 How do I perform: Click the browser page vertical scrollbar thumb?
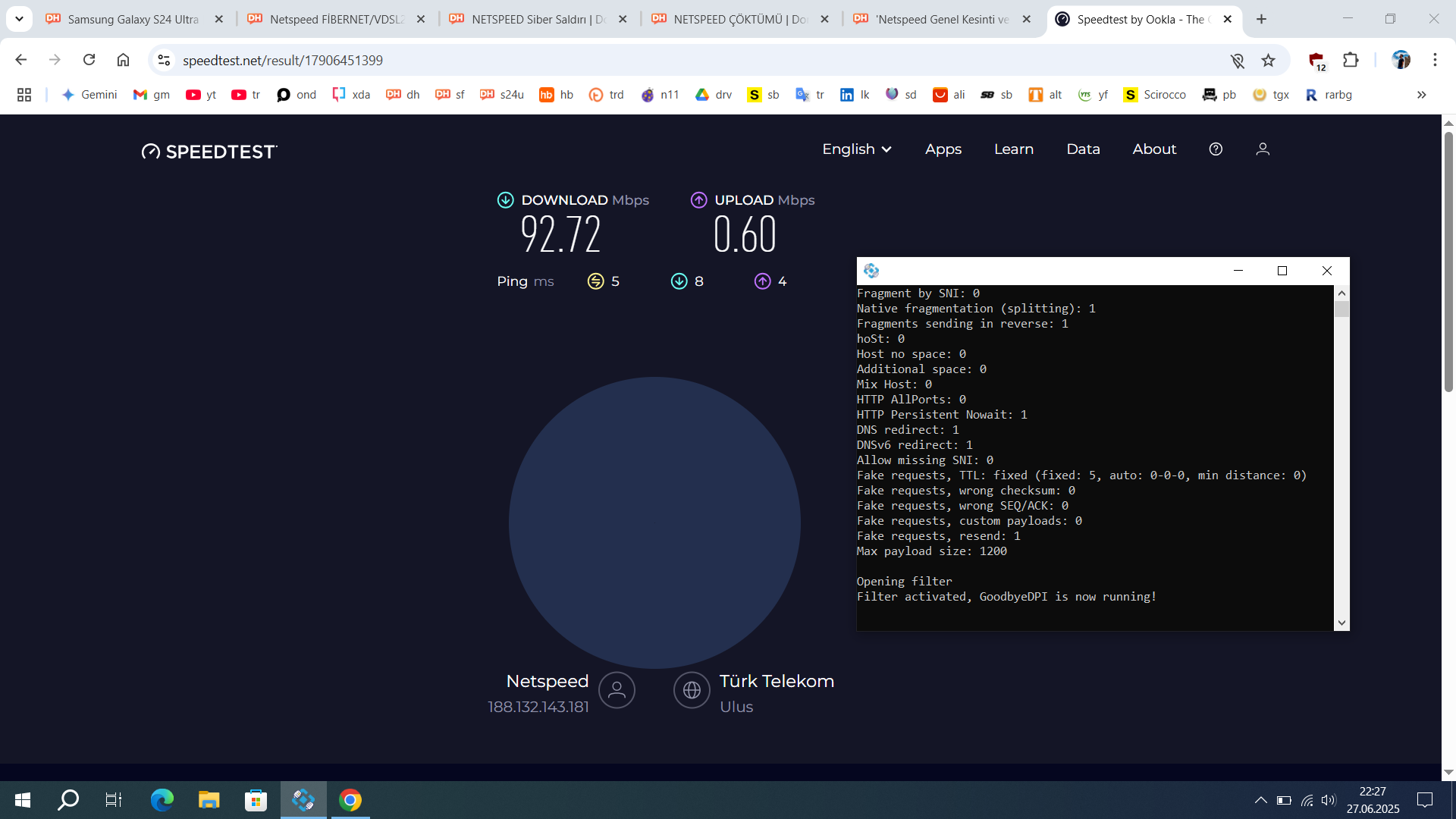pyautogui.click(x=1448, y=262)
